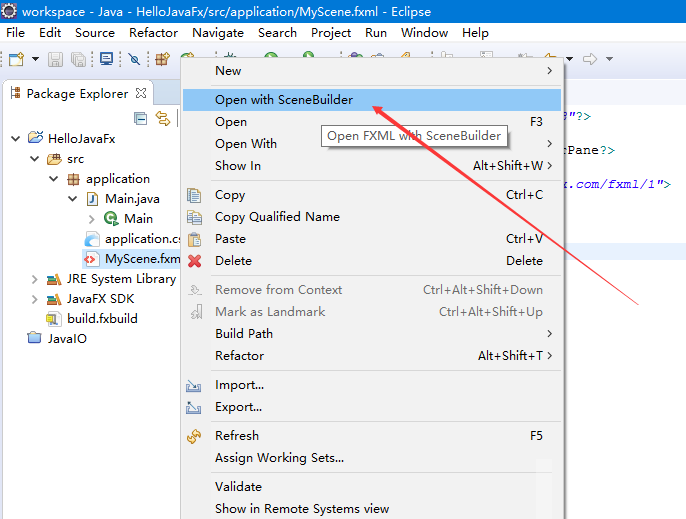This screenshot has height=519, width=686.
Task: Click the Collapse All icon
Action: point(140,119)
